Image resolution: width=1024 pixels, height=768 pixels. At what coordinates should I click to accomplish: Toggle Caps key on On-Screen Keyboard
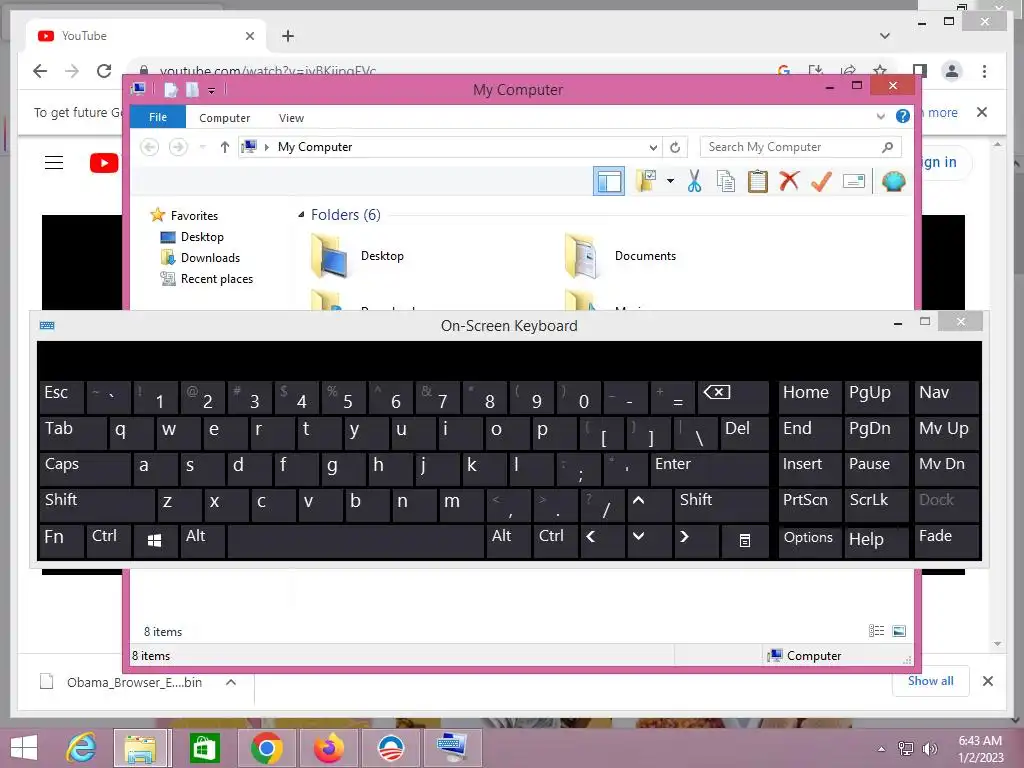coord(85,470)
